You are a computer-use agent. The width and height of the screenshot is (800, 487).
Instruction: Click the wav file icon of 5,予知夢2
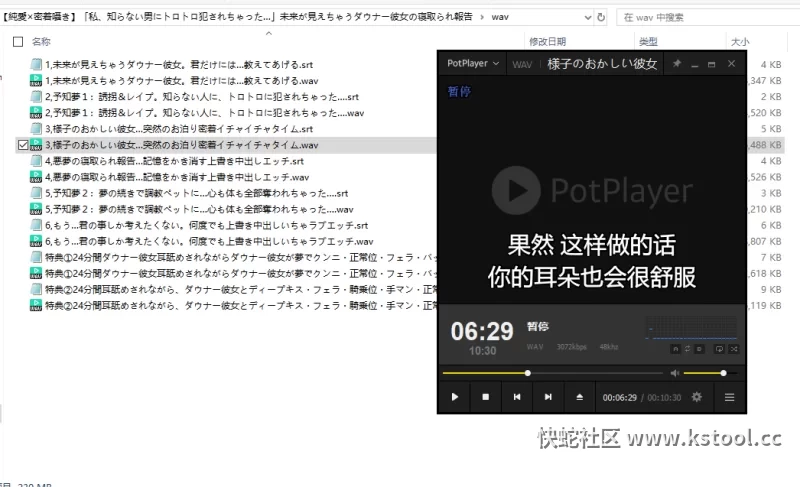(x=36, y=209)
